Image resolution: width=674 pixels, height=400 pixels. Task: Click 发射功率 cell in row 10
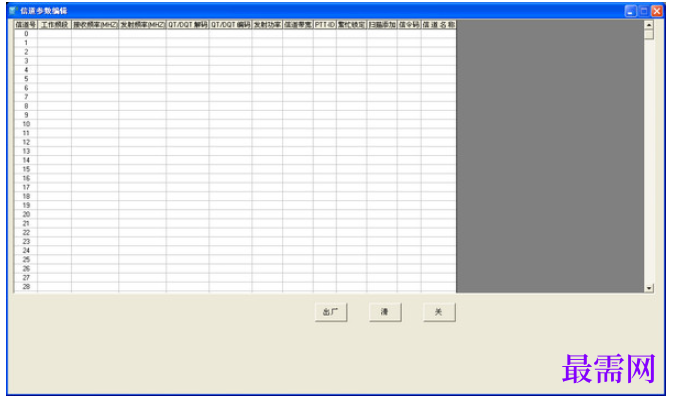267,124
